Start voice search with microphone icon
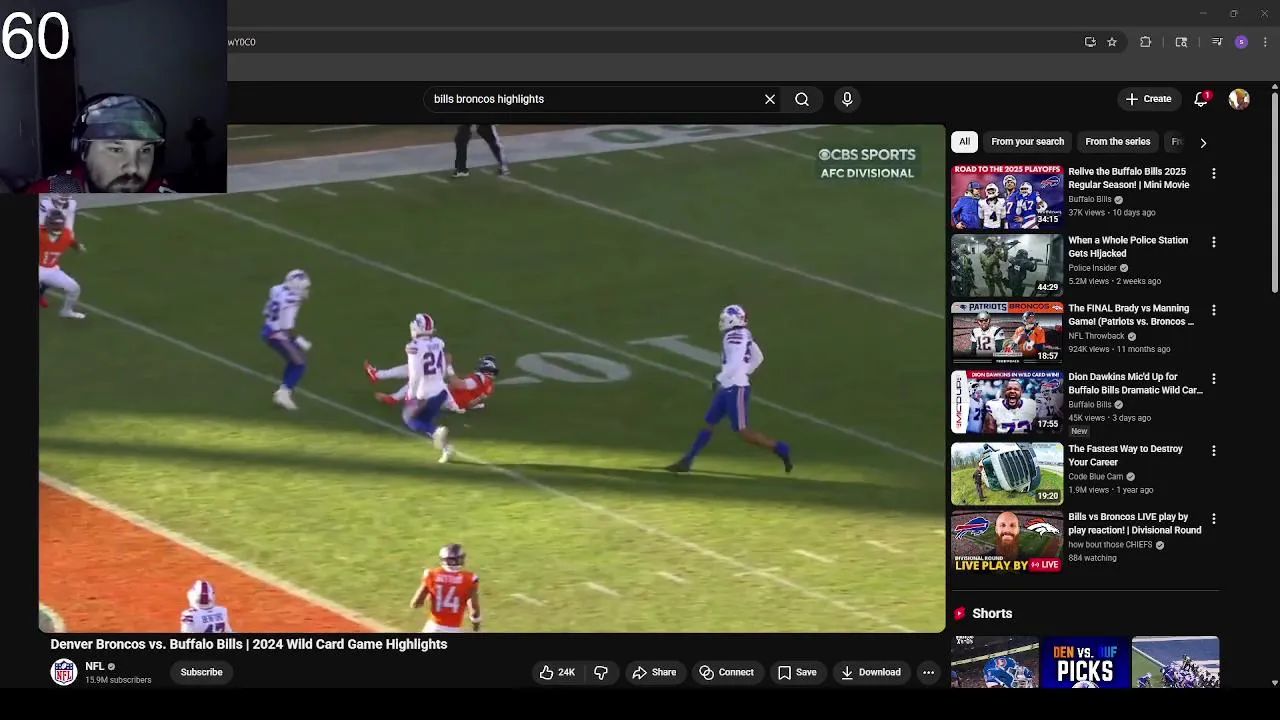The height and width of the screenshot is (720, 1280). (x=847, y=99)
